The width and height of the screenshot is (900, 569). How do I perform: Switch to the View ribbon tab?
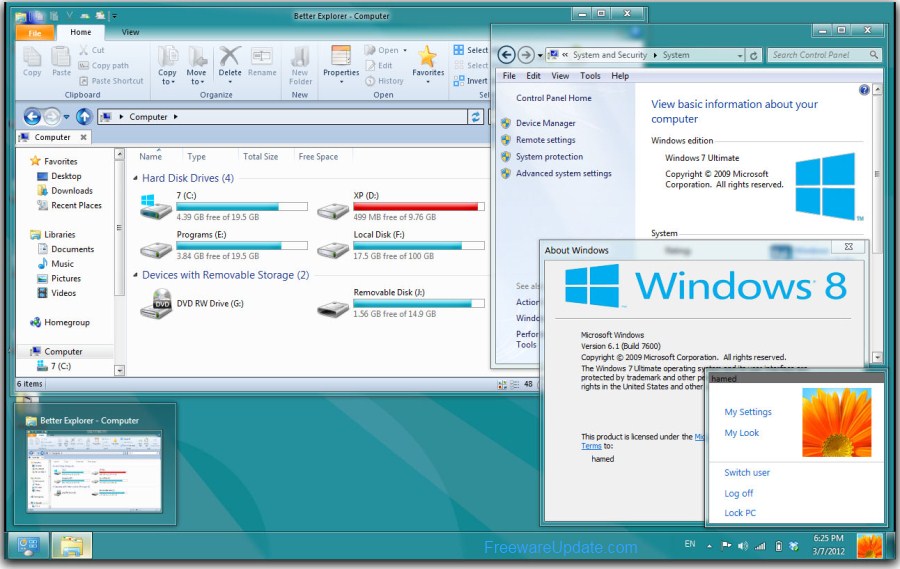pos(130,32)
